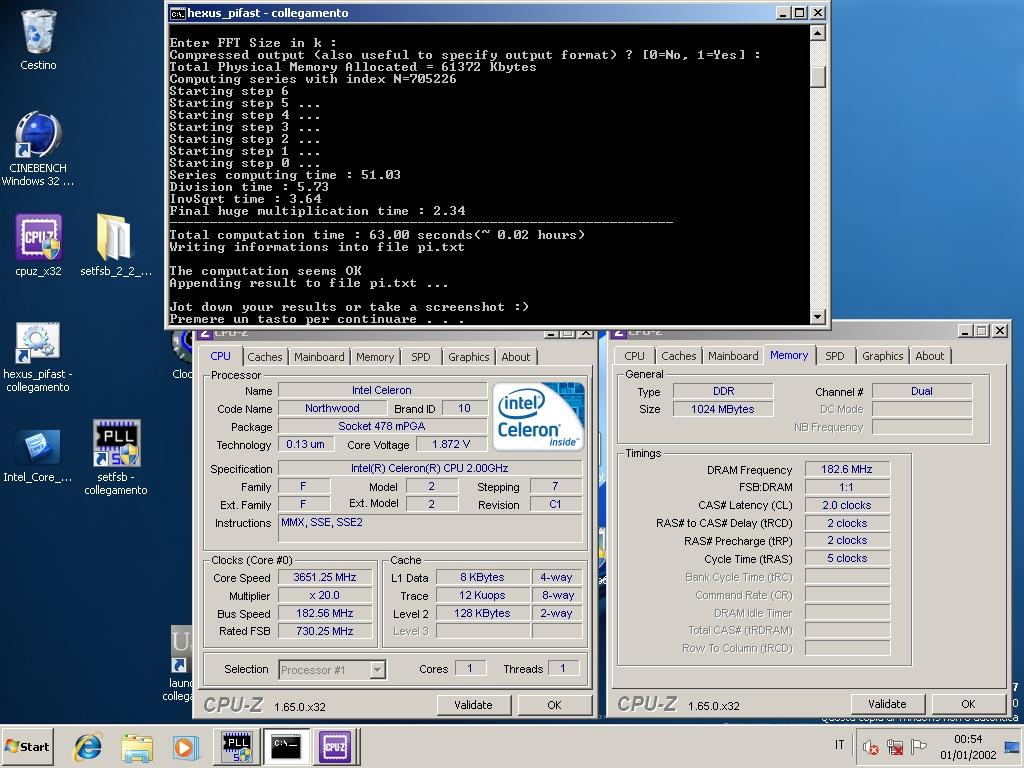
Task: Click the Bus Speed value 182.56 MHz
Action: click(325, 613)
